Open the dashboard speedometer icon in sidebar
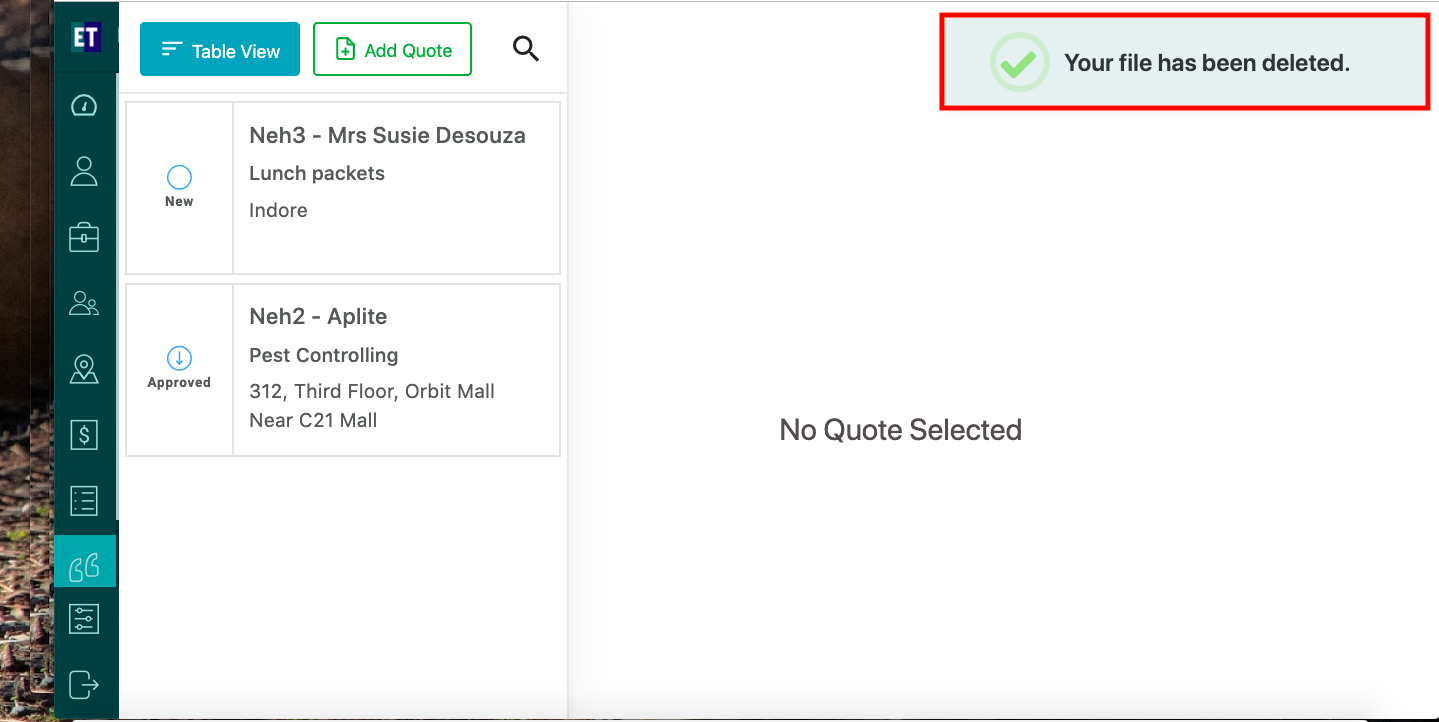The width and height of the screenshot is (1439, 722). click(84, 106)
